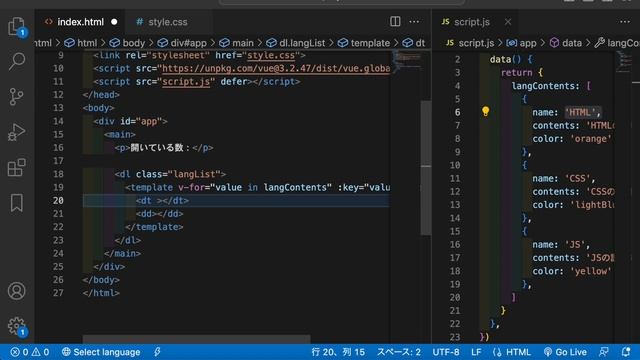The image size is (640, 360).
Task: Open the Extensions view
Action: (16, 167)
